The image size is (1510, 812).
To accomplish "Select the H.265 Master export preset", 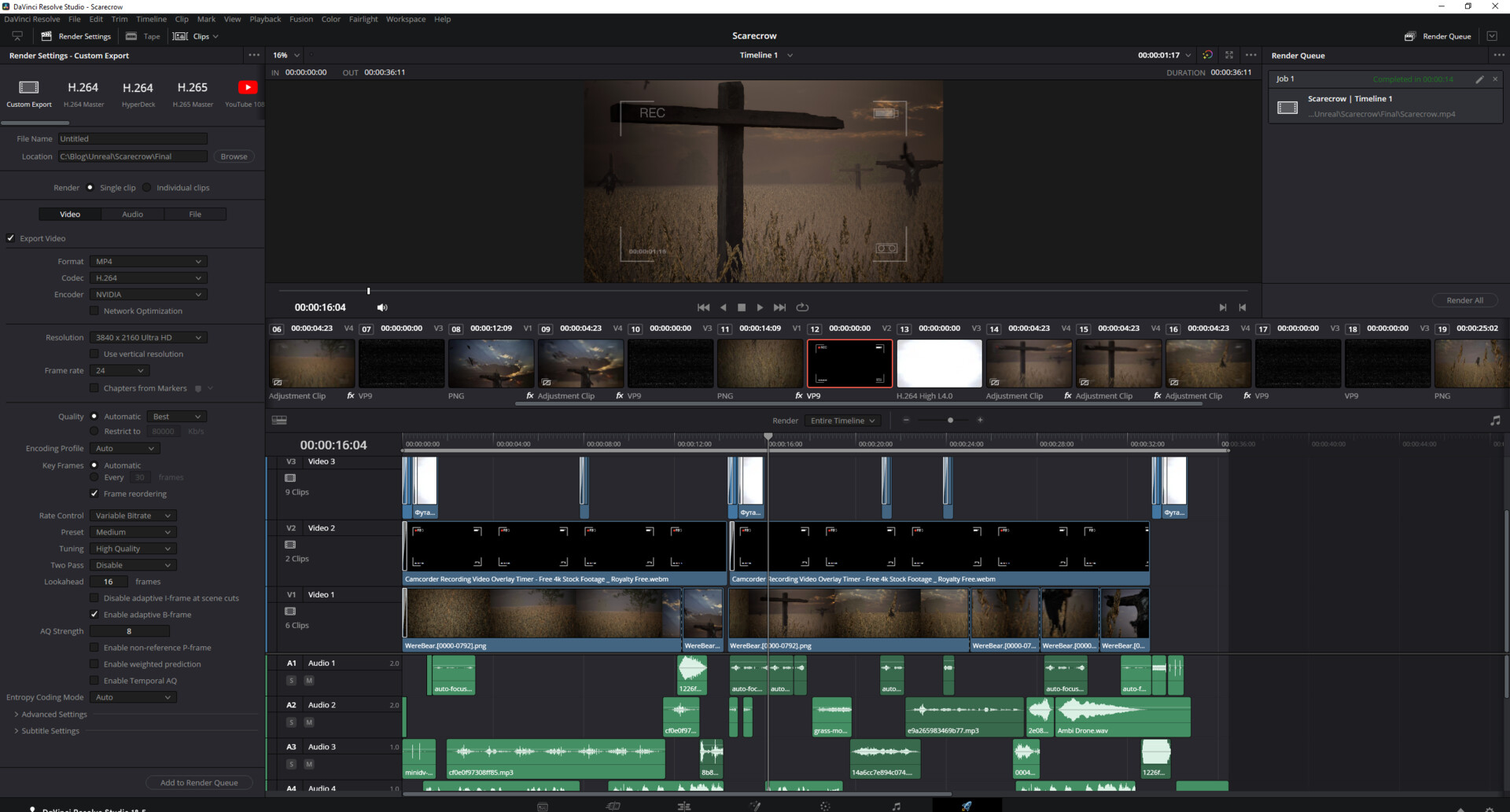I will pyautogui.click(x=192, y=93).
